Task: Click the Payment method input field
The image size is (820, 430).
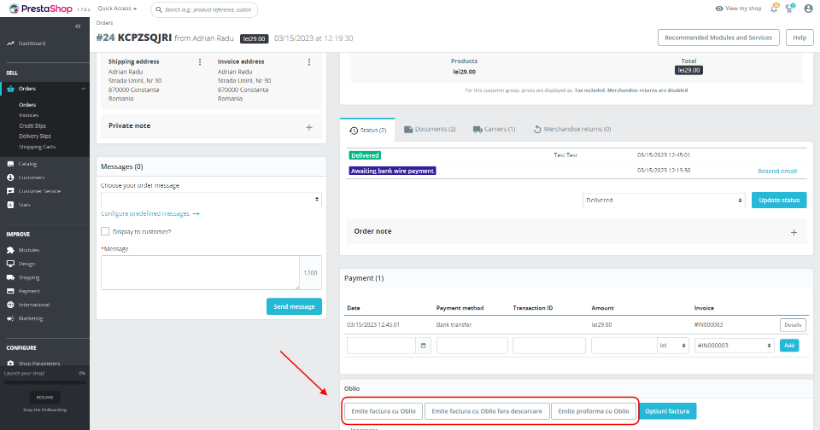Action: pyautogui.click(x=472, y=345)
